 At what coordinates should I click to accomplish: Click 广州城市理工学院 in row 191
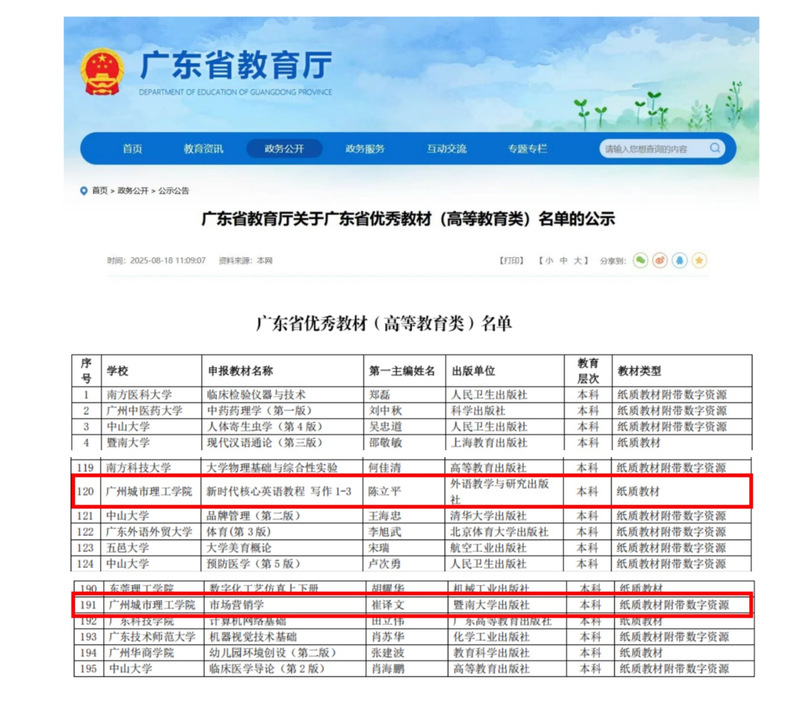click(152, 605)
